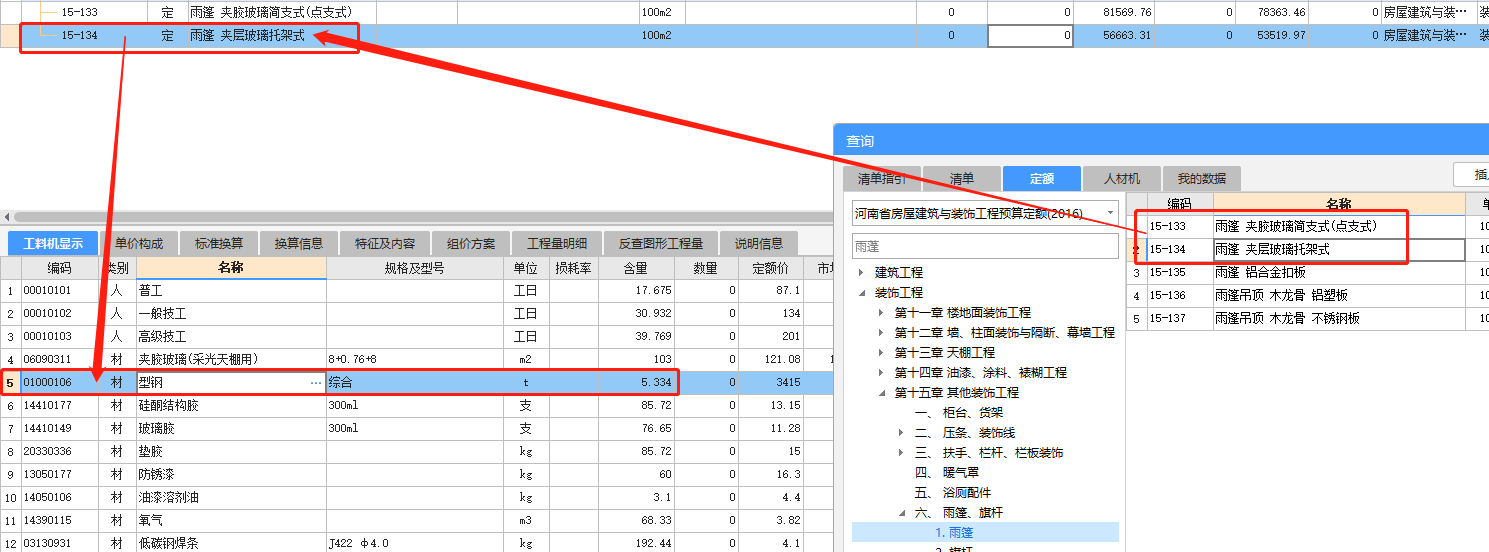Open the 反查图形工程量 tab

point(661,243)
